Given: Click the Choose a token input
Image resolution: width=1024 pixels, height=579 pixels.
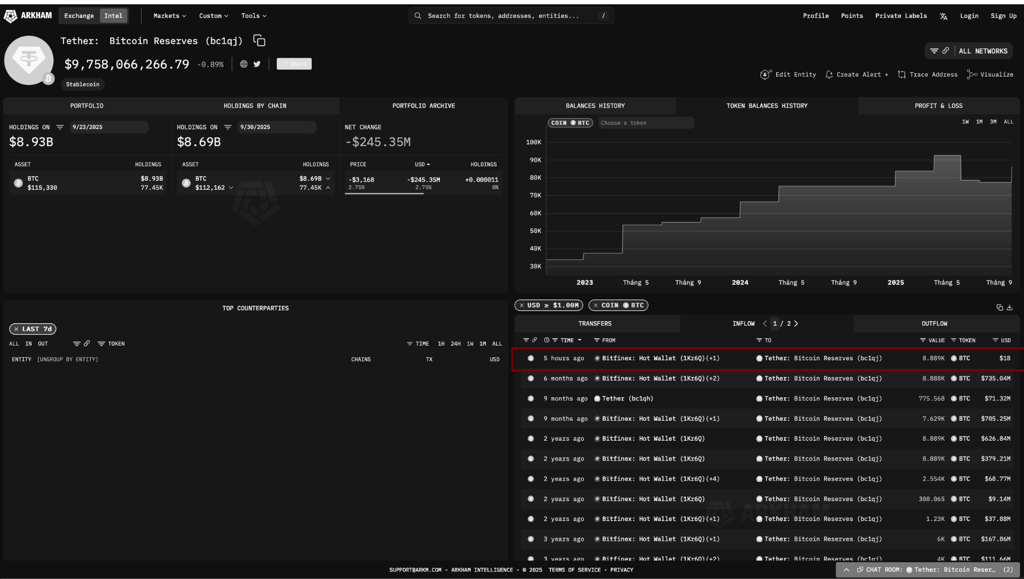Looking at the screenshot, I should pos(645,123).
